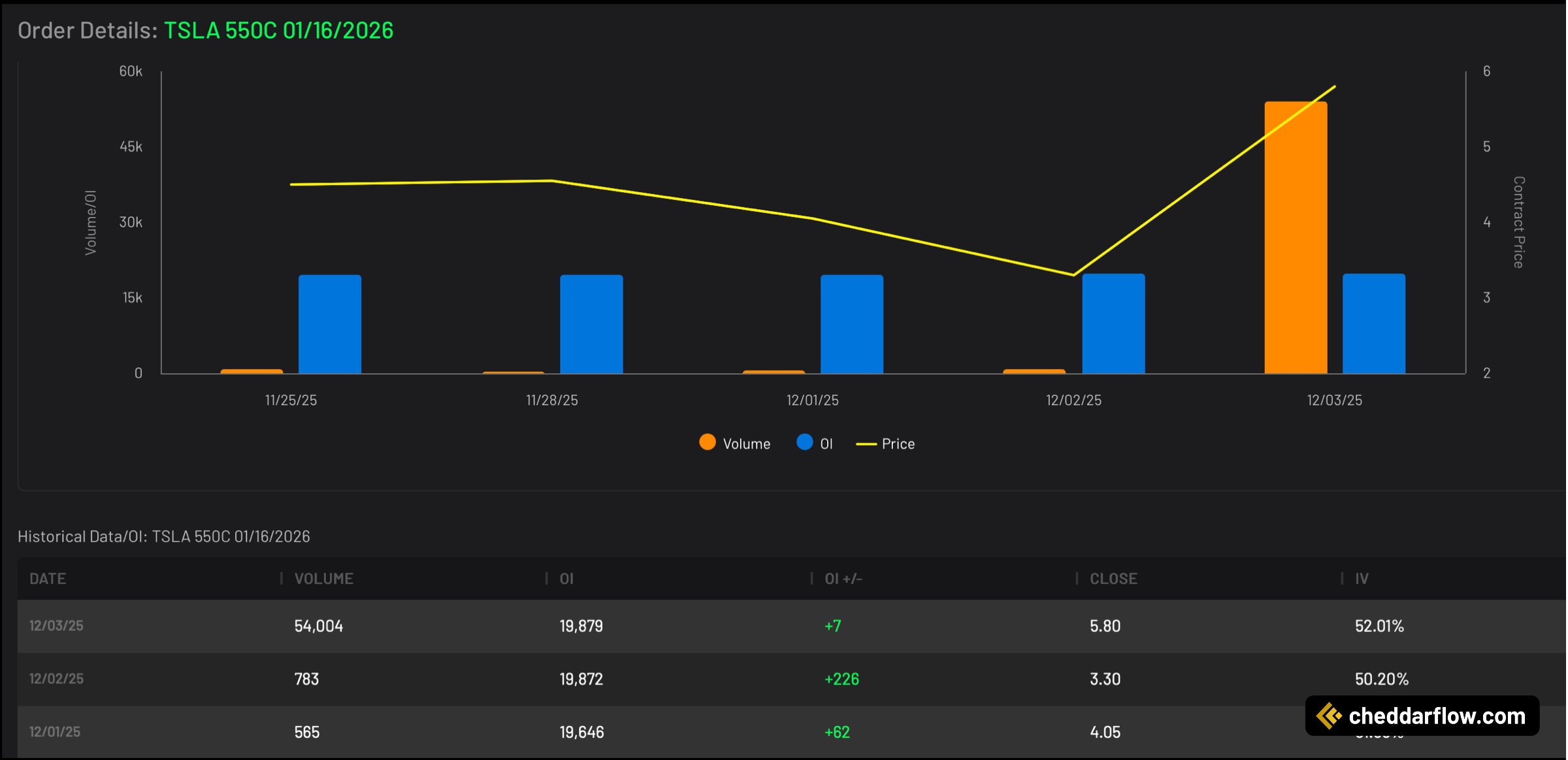The image size is (1568, 760).
Task: Click the green TSLA 550C 01/16/2026 title
Action: pyautogui.click(x=278, y=30)
